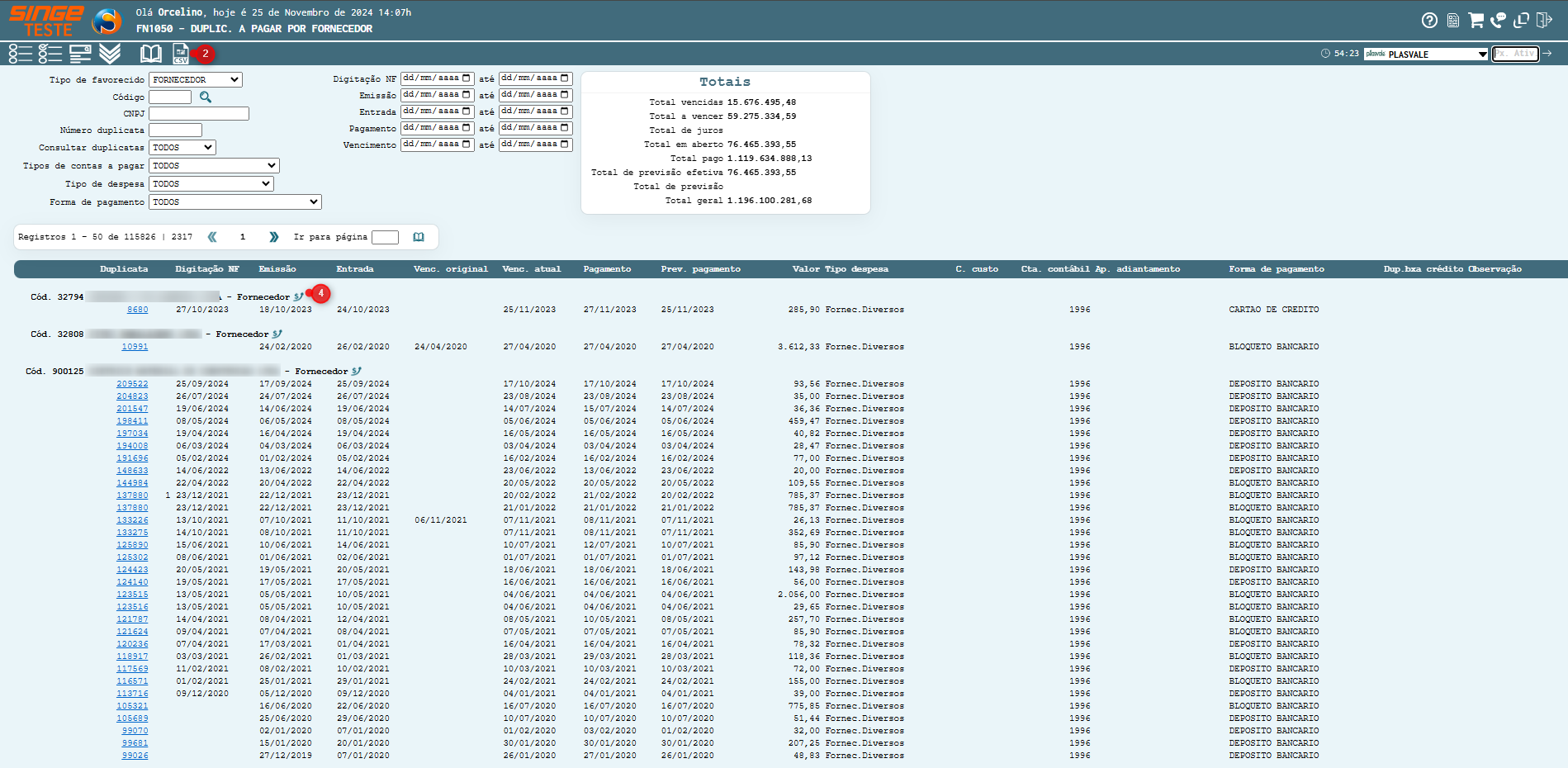Open the Tipo de favorecido dropdown
Viewport: 1568px width, 768px height.
point(196,80)
